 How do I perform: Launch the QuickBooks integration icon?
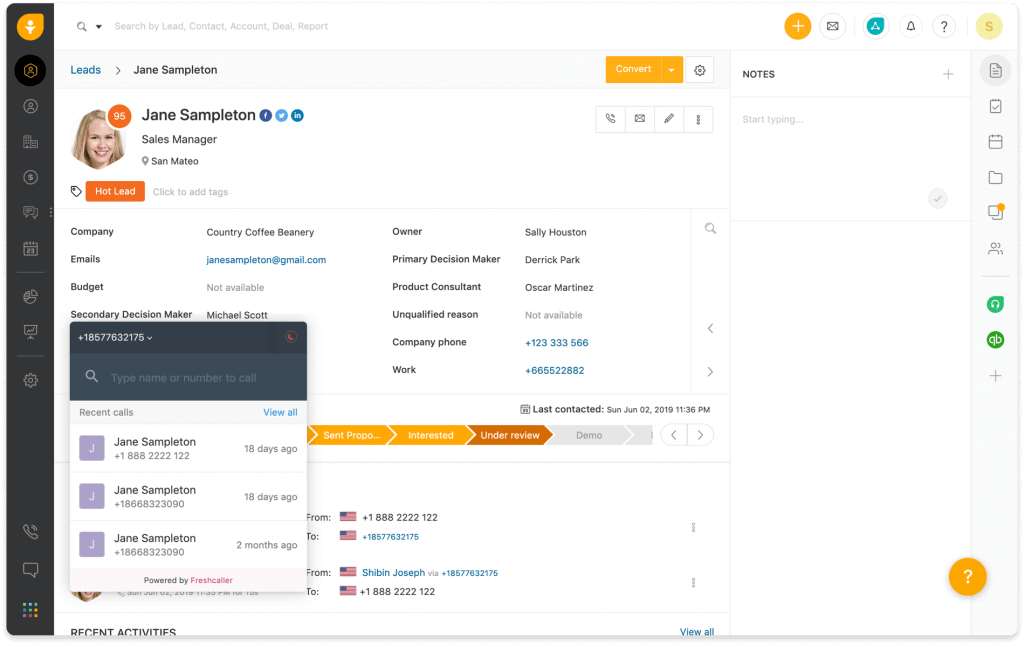coord(995,339)
